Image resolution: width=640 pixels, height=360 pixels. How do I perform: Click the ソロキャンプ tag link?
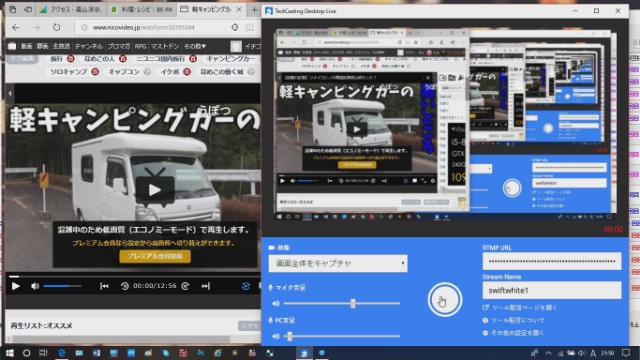(68, 72)
